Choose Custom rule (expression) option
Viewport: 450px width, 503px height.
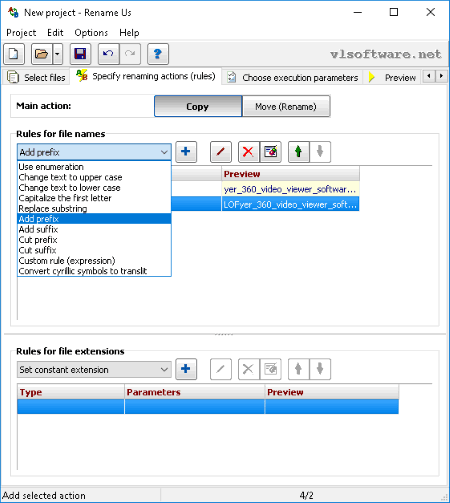tap(94, 260)
